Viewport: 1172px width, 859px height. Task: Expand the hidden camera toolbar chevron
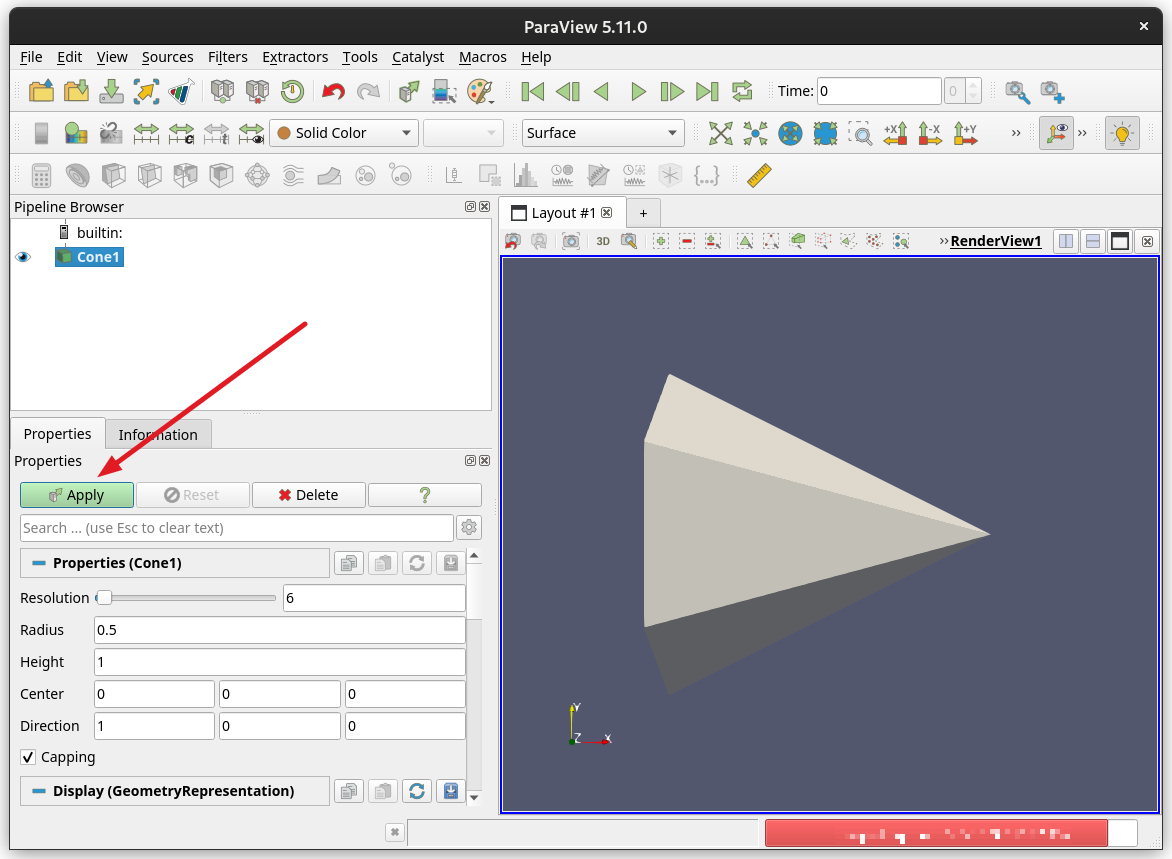click(x=1016, y=133)
